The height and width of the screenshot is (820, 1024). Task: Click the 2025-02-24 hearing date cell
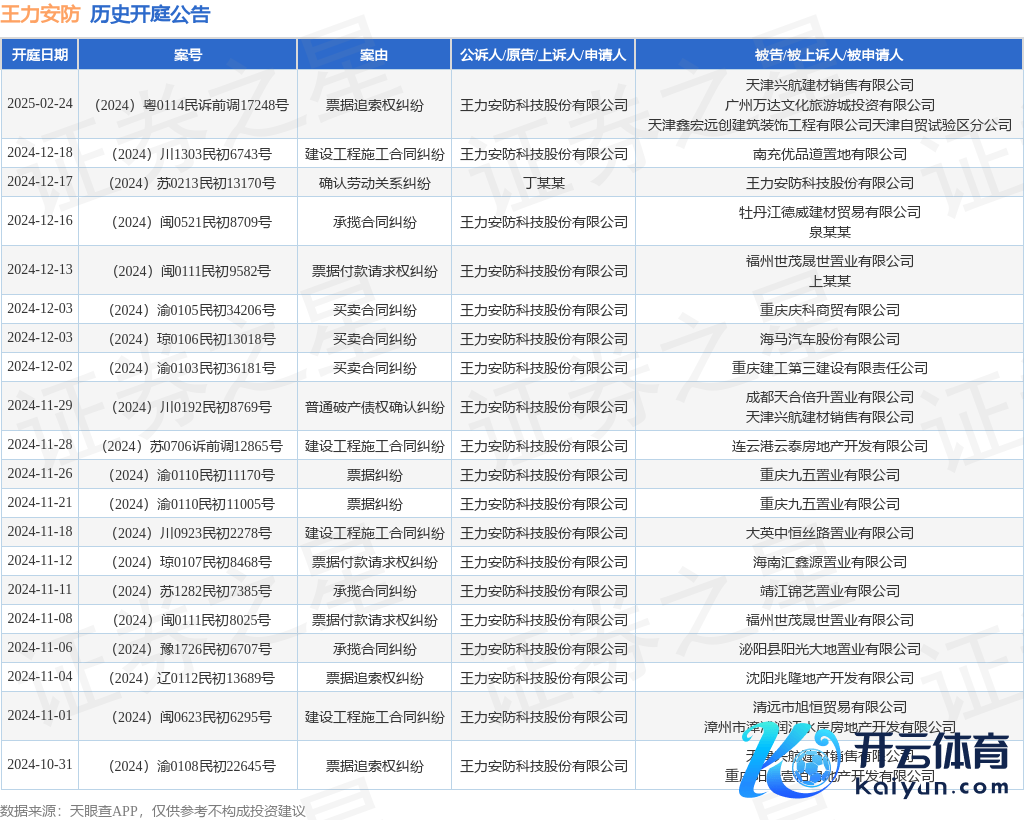pyautogui.click(x=40, y=104)
